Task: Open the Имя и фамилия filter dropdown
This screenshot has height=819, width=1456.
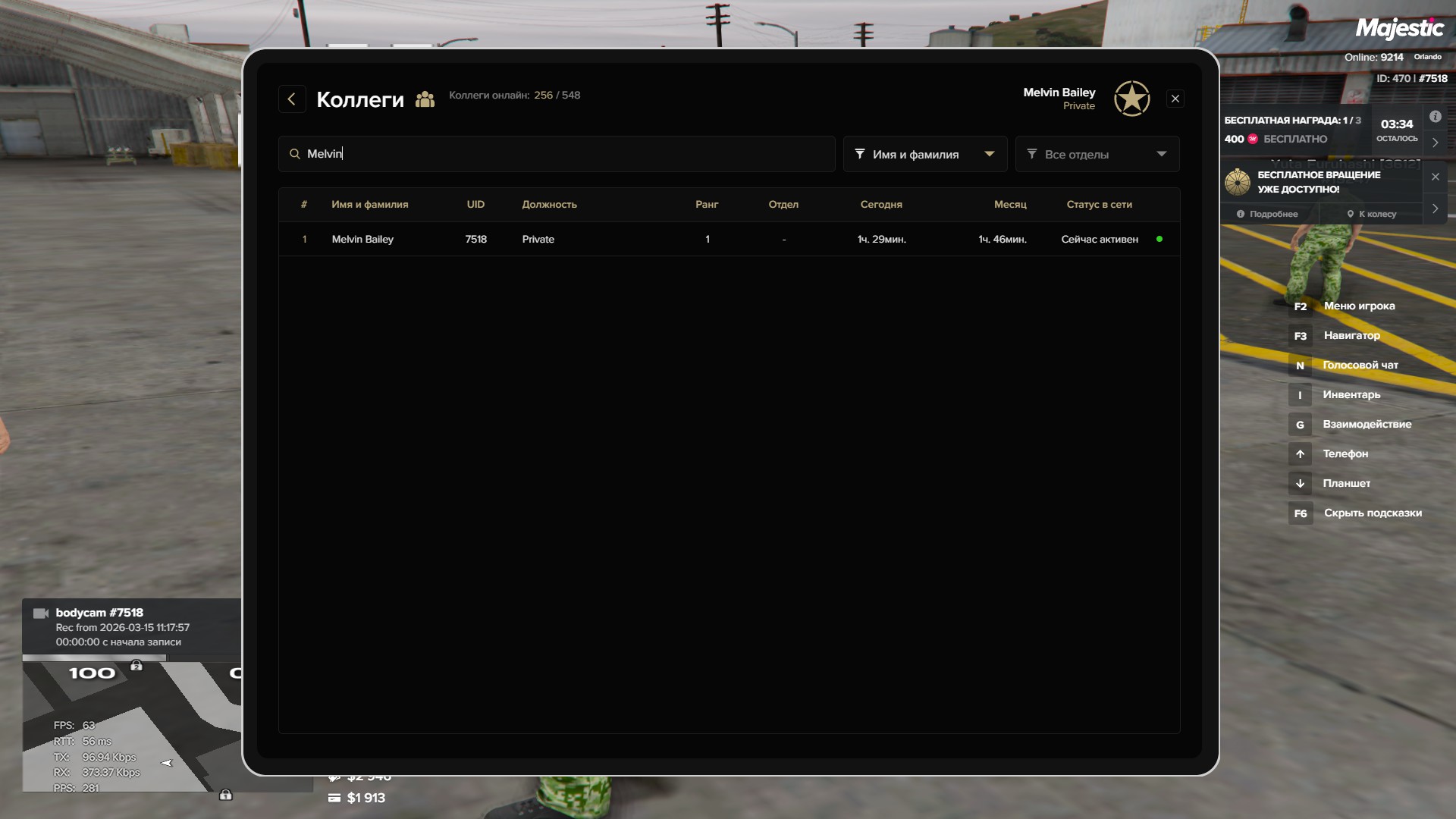Action: pos(924,155)
